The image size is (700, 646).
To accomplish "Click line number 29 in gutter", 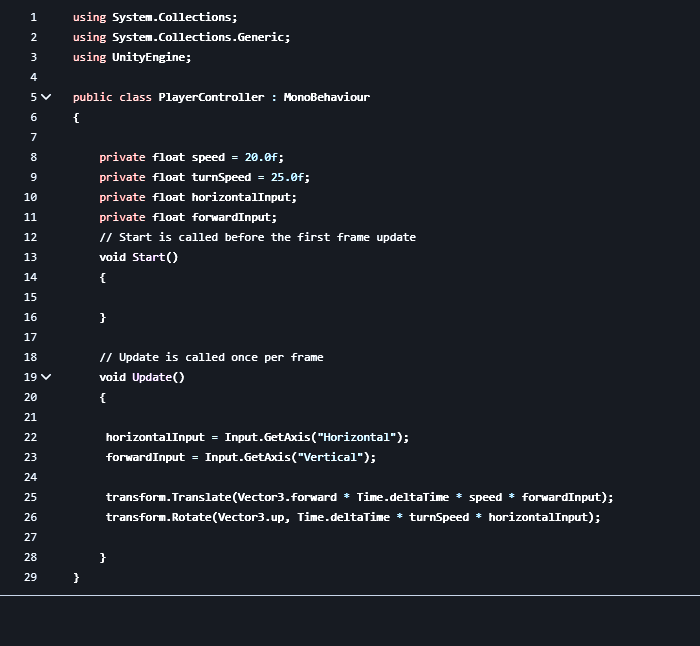I will pos(30,577).
